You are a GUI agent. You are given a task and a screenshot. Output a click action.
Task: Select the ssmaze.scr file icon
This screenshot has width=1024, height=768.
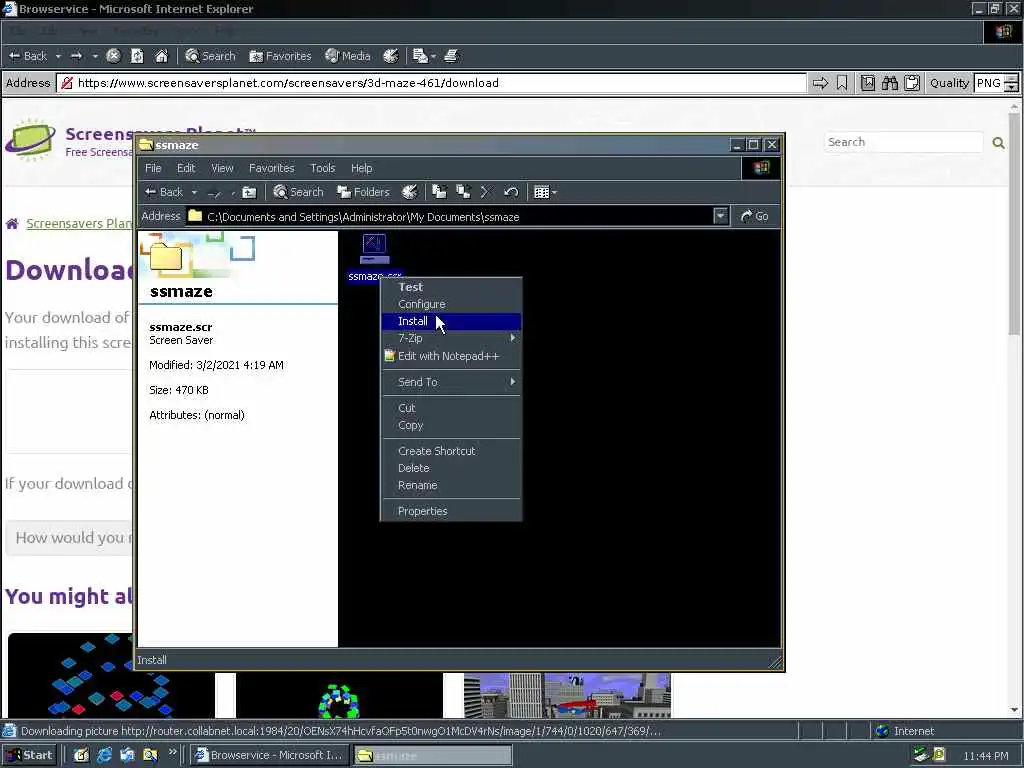[x=374, y=249]
